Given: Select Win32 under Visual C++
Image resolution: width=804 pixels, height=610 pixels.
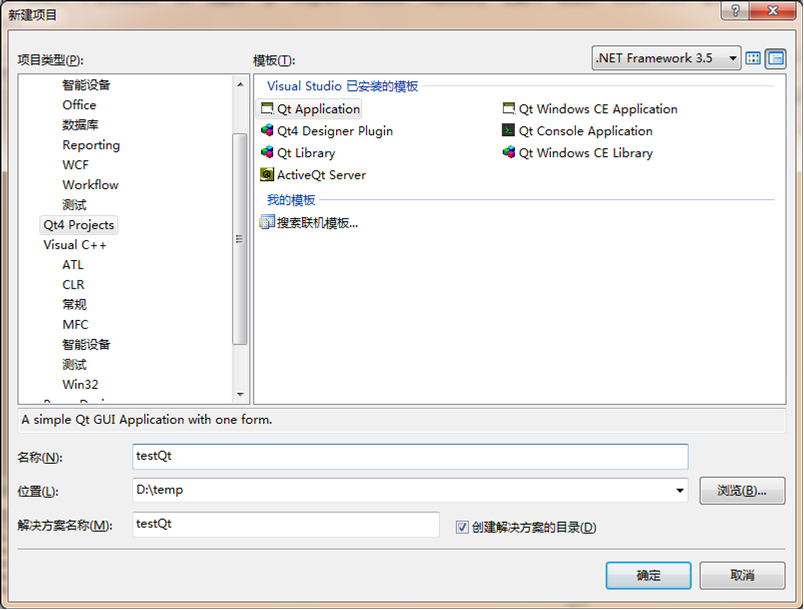Looking at the screenshot, I should pos(80,384).
